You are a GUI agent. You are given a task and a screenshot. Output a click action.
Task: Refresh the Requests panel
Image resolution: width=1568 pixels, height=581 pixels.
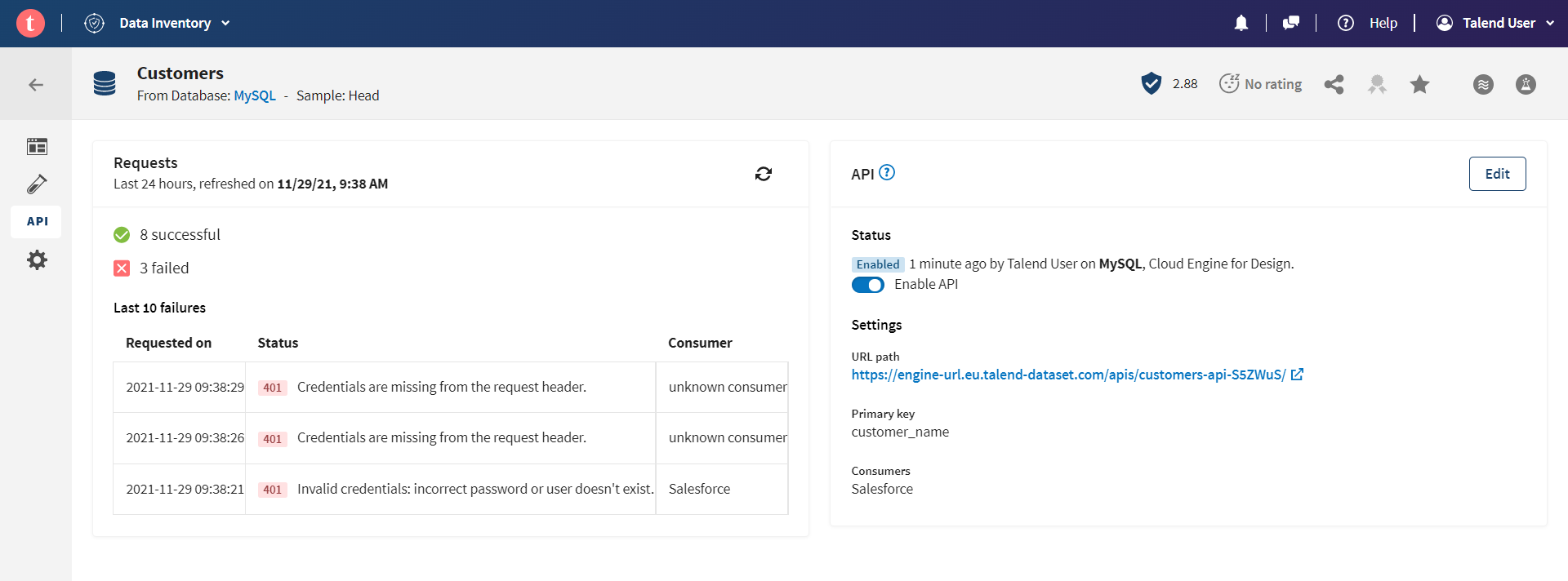coord(763,174)
